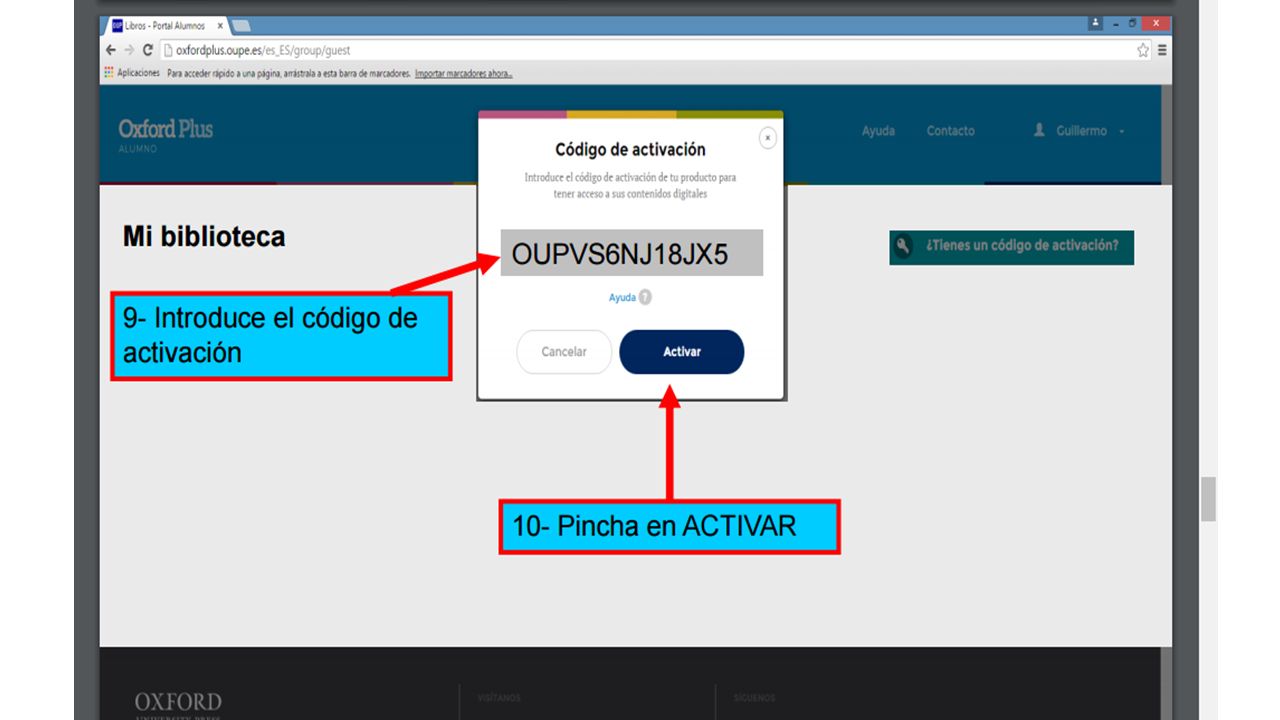
Task: Click the Chrome user profile button
Action: [x=1096, y=22]
